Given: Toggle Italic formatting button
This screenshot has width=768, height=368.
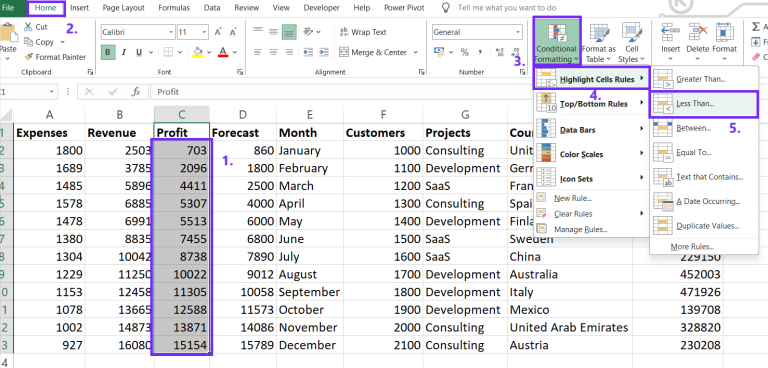Looking at the screenshot, I should [123, 52].
